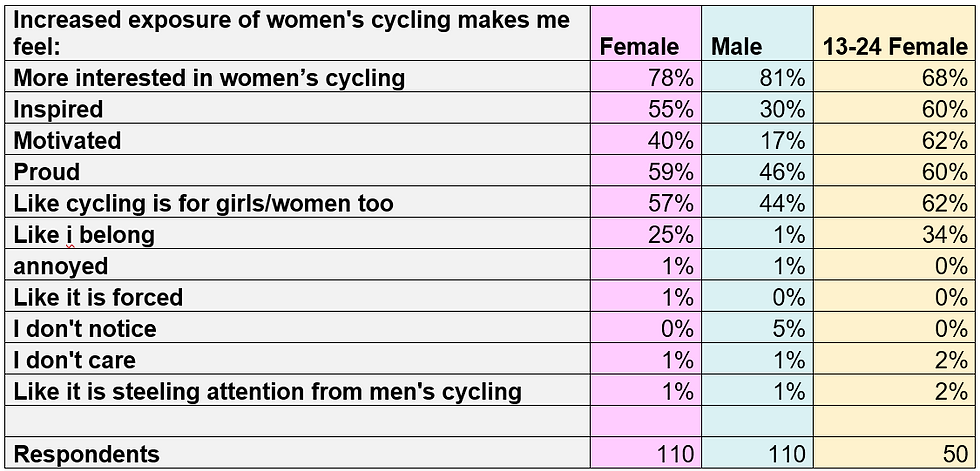
Task: Click the Inspired row label cell
Action: [x=298, y=108]
